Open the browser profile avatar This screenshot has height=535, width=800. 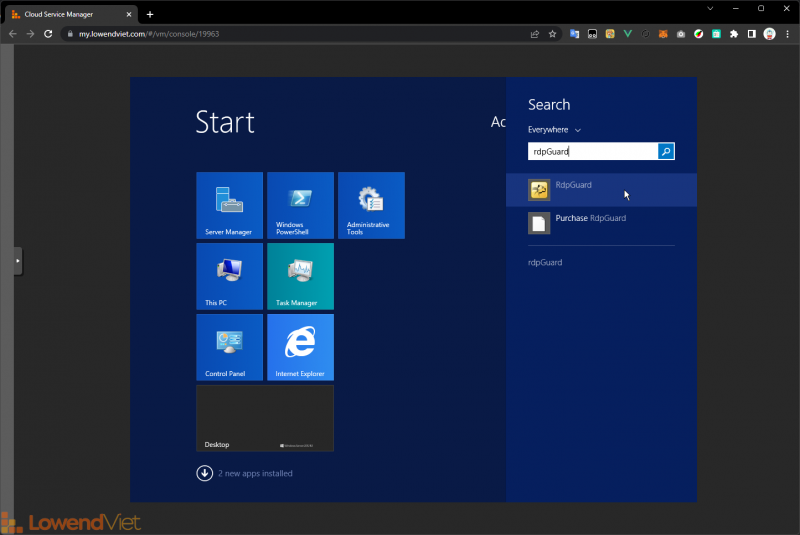(x=769, y=34)
